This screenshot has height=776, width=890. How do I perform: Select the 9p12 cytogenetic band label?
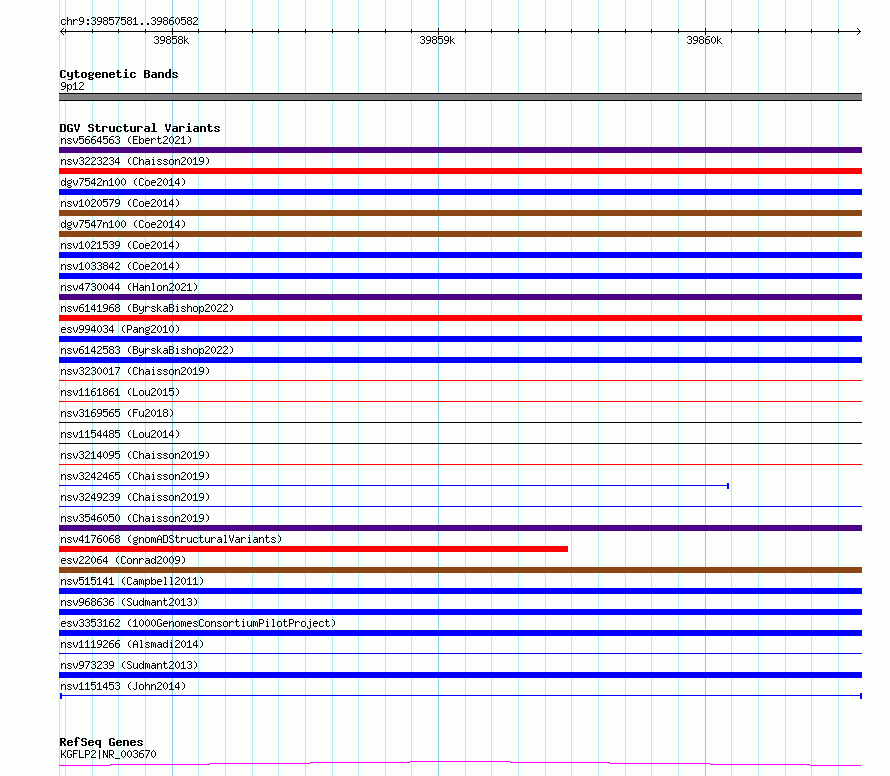coord(72,86)
